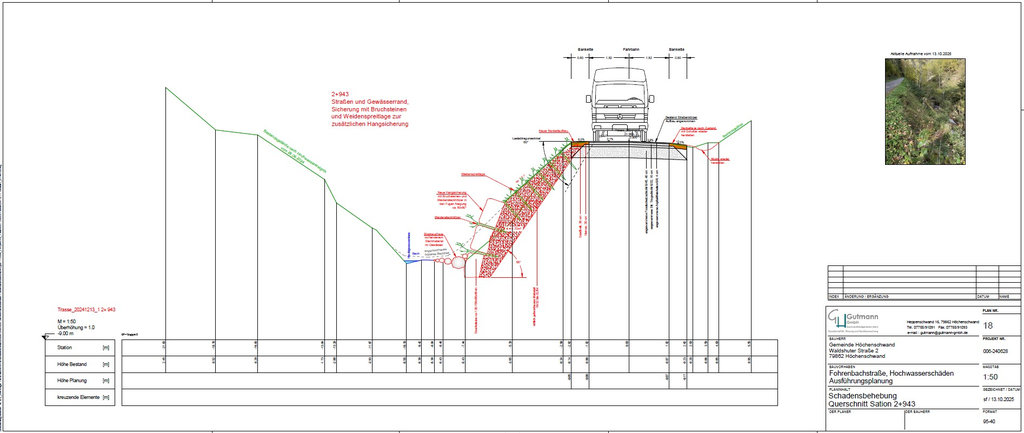Click the 'kreuzende Elemente' row label

click(x=73, y=398)
